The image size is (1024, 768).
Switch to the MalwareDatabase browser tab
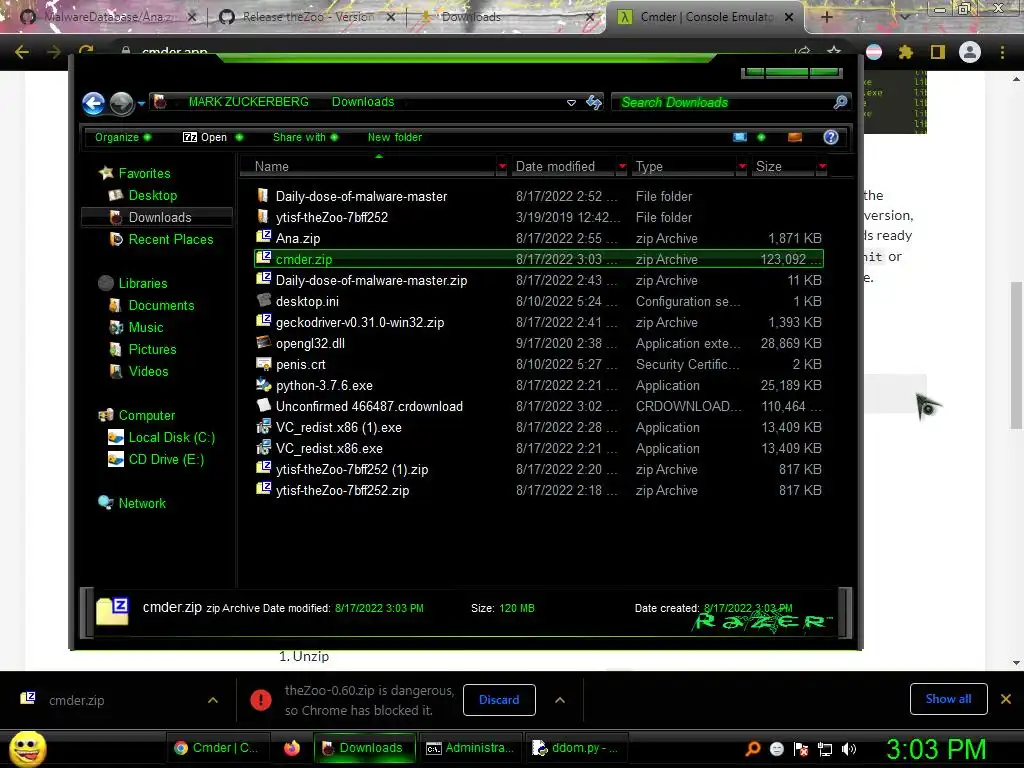[x=108, y=17]
